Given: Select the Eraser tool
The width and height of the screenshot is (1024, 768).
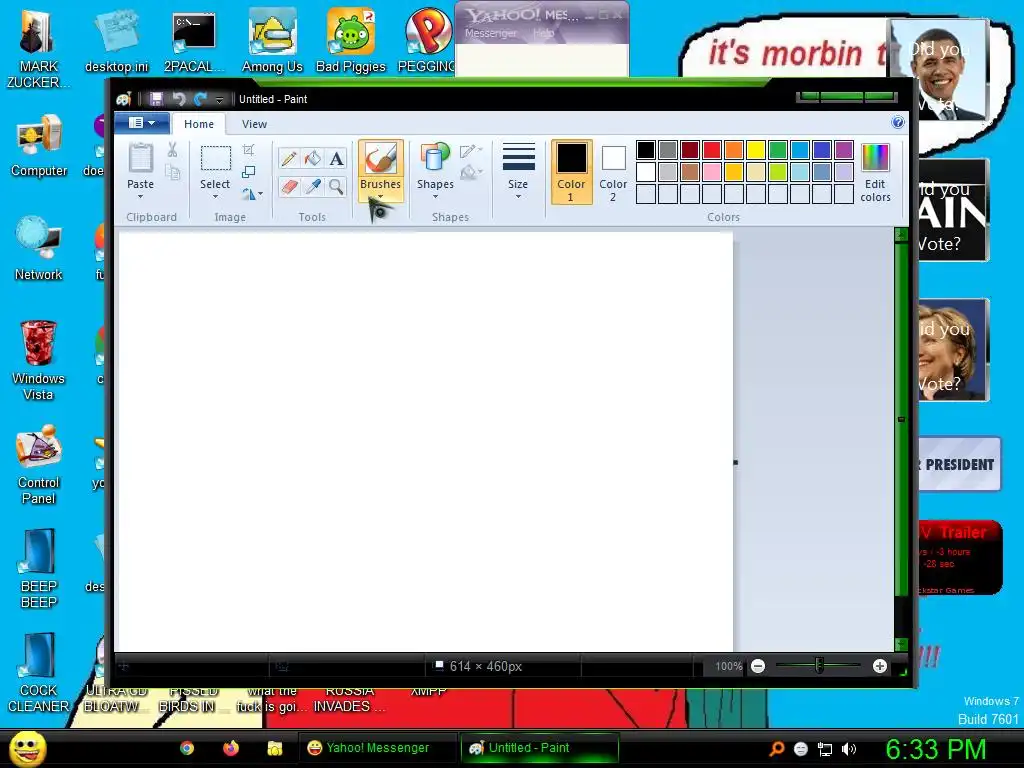Looking at the screenshot, I should coord(289,187).
